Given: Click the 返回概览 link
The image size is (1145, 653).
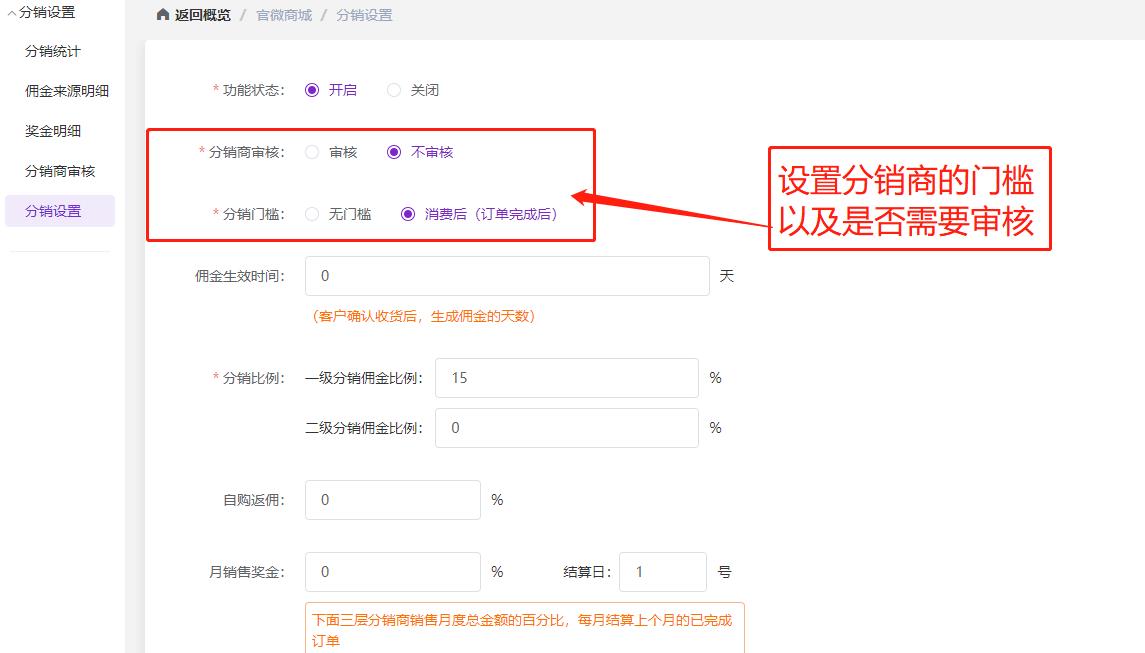Looking at the screenshot, I should (200, 15).
